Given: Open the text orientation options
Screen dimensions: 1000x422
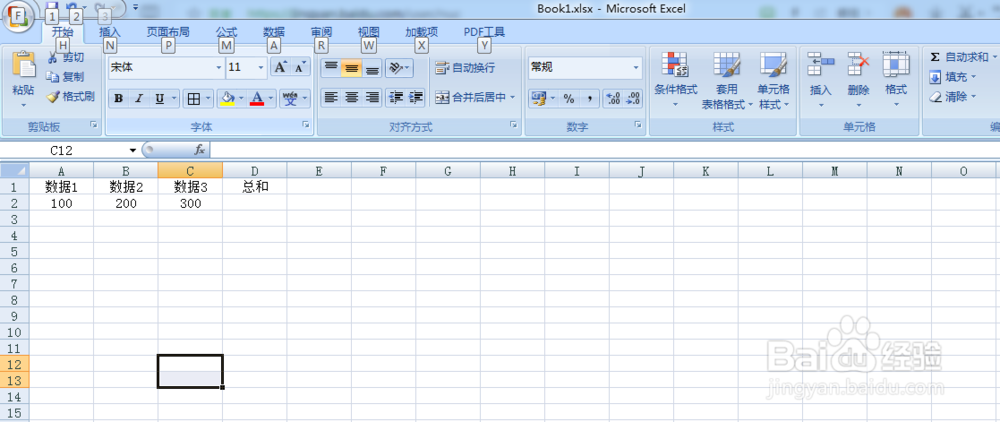Looking at the screenshot, I should 399,67.
